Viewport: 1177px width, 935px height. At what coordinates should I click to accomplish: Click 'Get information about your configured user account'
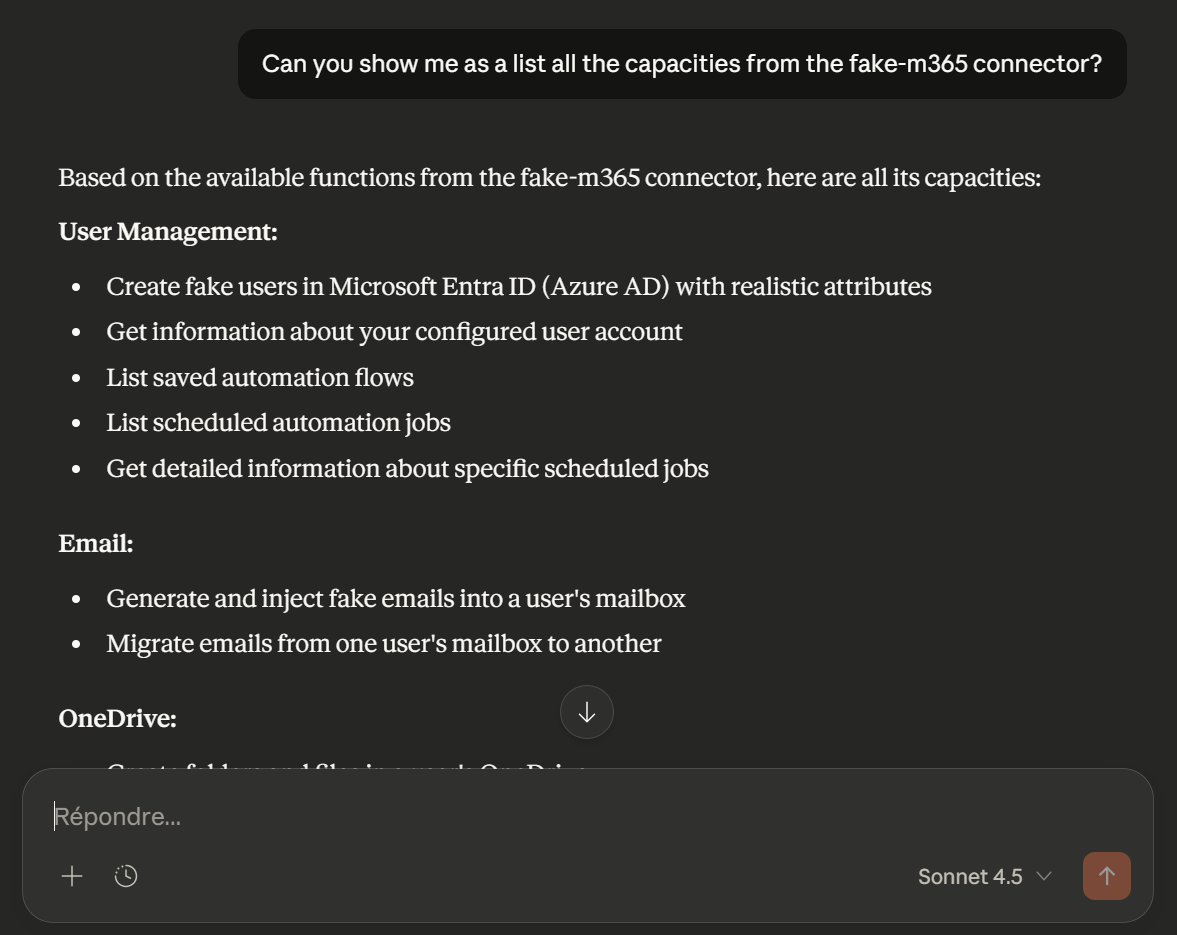pos(394,332)
